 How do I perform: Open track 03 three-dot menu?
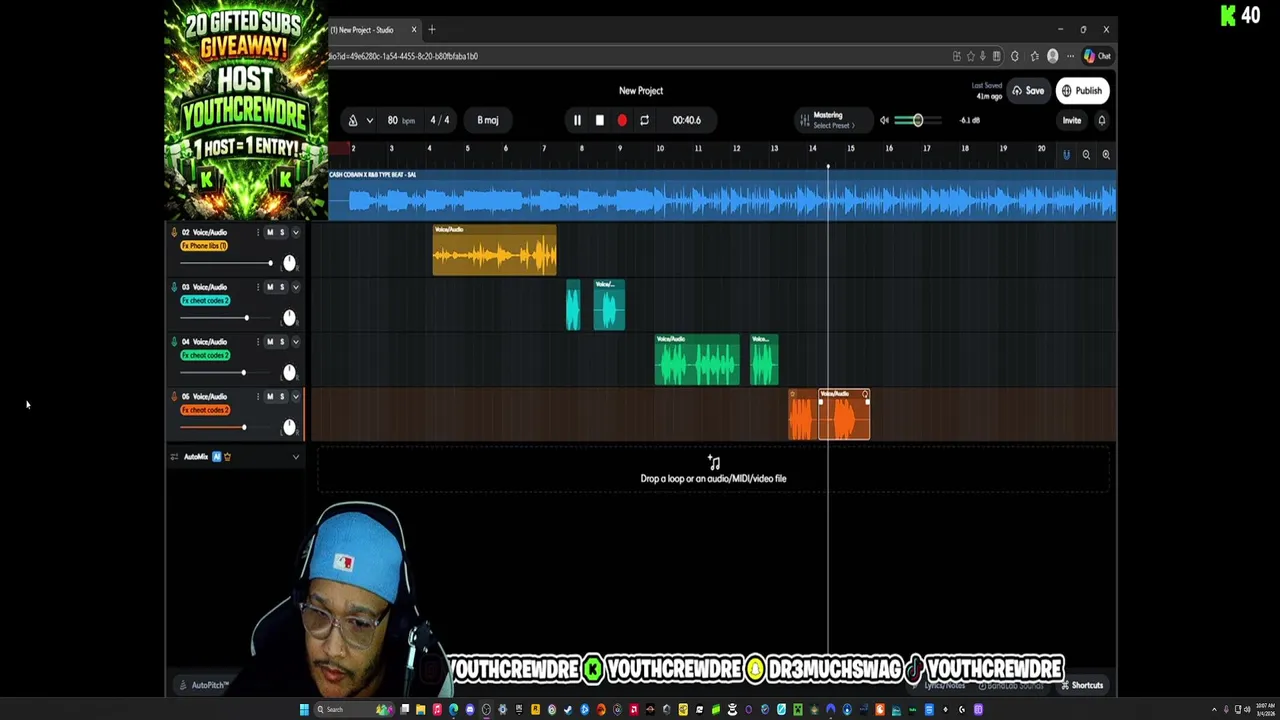257,287
